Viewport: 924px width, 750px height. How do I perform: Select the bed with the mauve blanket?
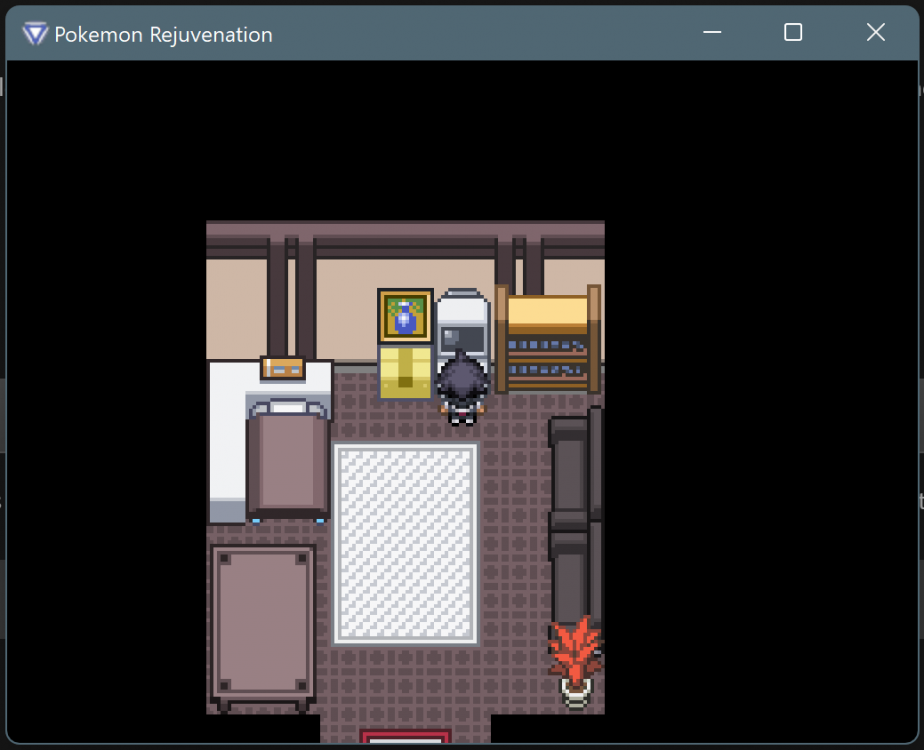[x=288, y=460]
